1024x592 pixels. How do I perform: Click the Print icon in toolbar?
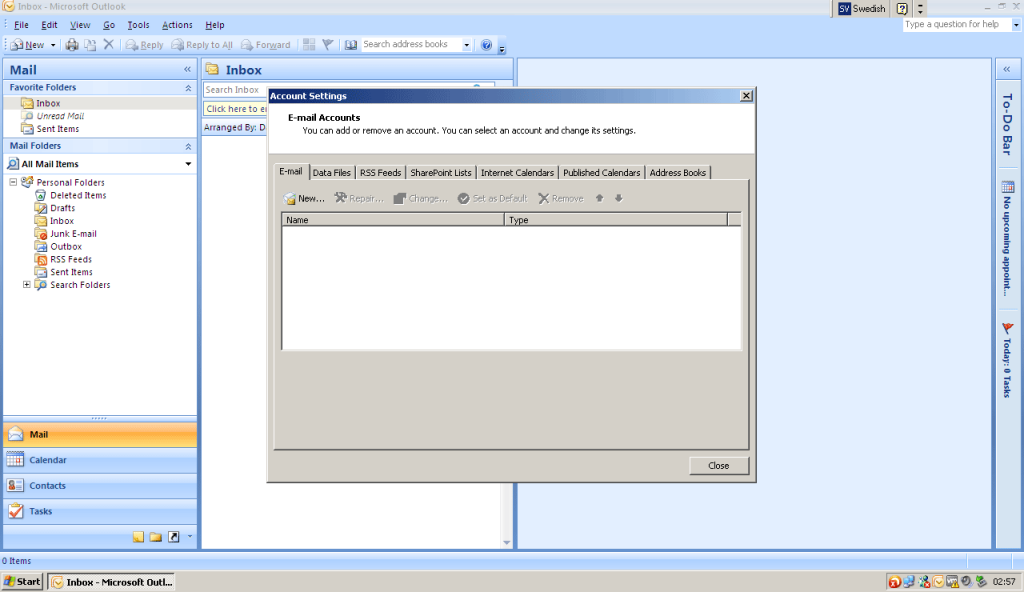72,44
